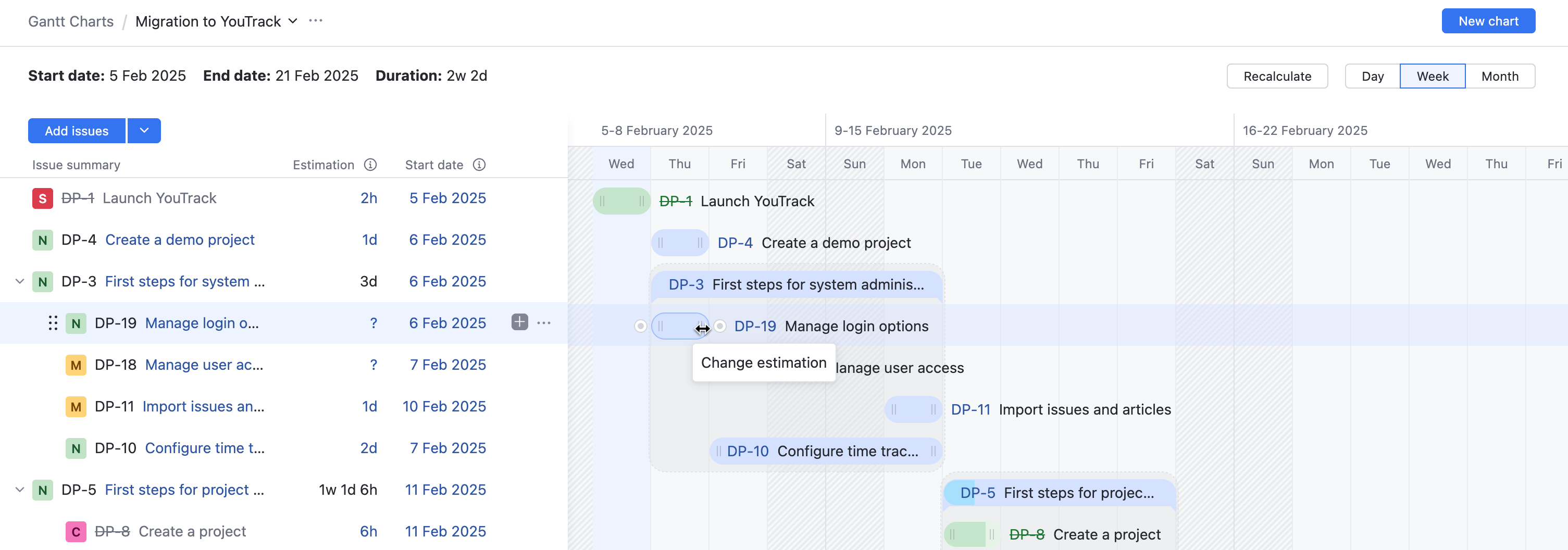Click the 6h estimation for DP-8
This screenshot has height=550, width=1568.
tap(369, 532)
